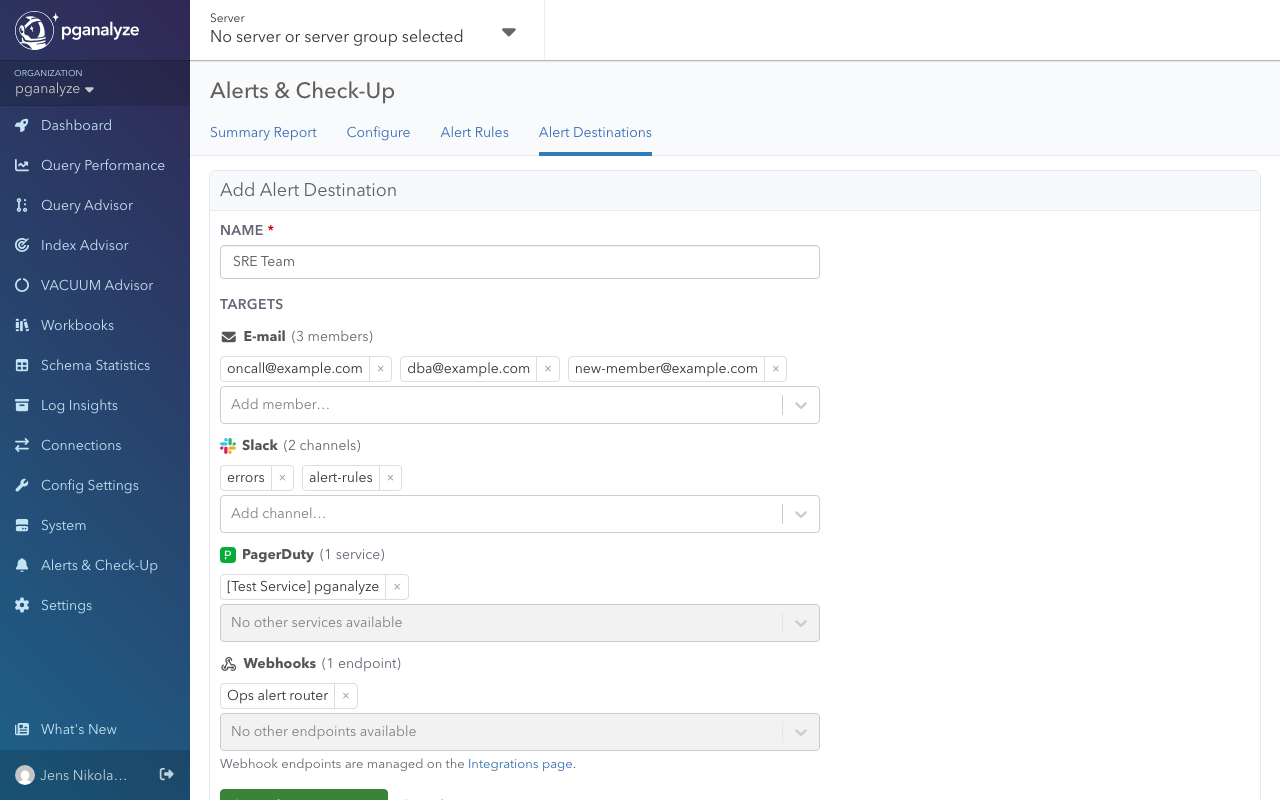This screenshot has height=800, width=1280.
Task: Click the Query Advisor icon
Action: (22, 205)
